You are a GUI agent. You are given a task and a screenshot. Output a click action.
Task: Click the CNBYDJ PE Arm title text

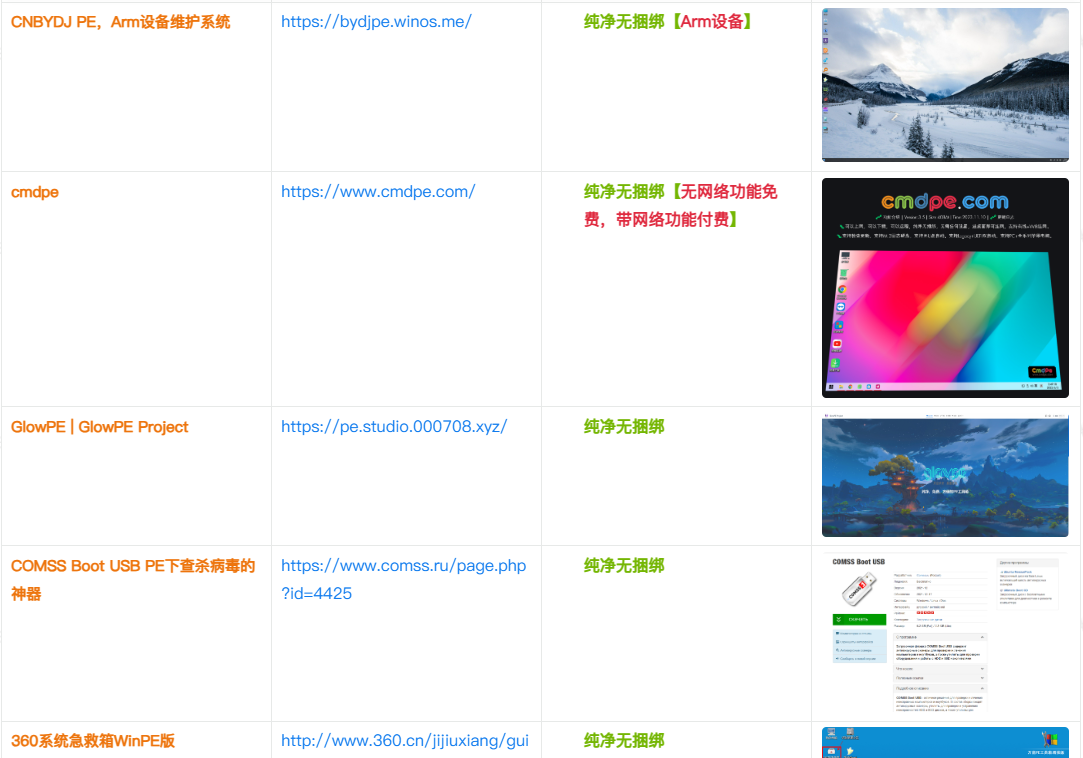coord(121,21)
